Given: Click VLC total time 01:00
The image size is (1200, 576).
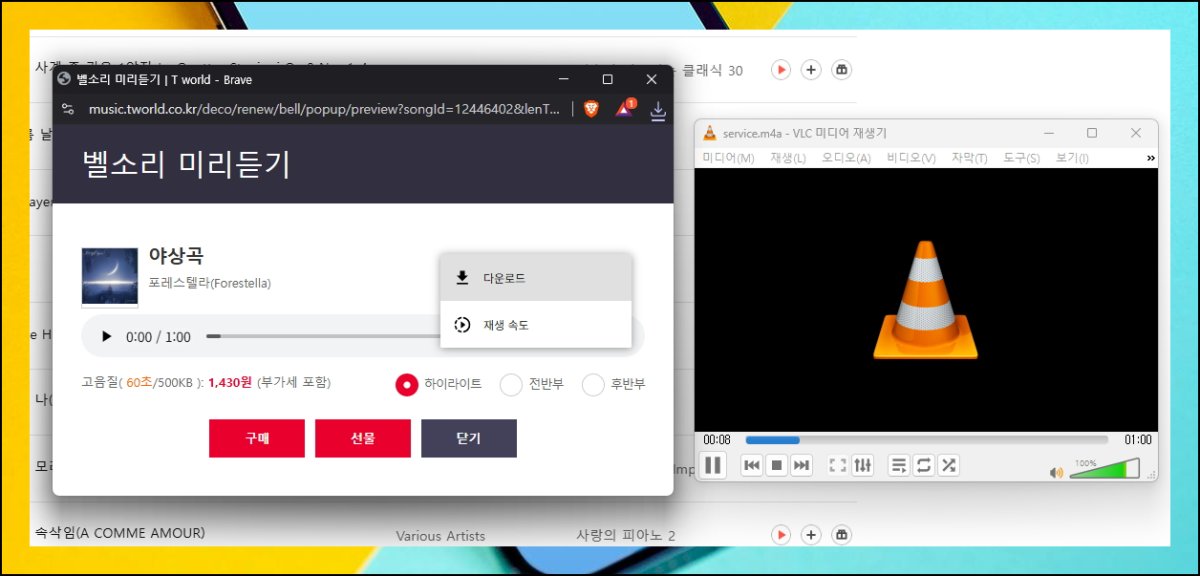Looking at the screenshot, I should coord(1138,440).
